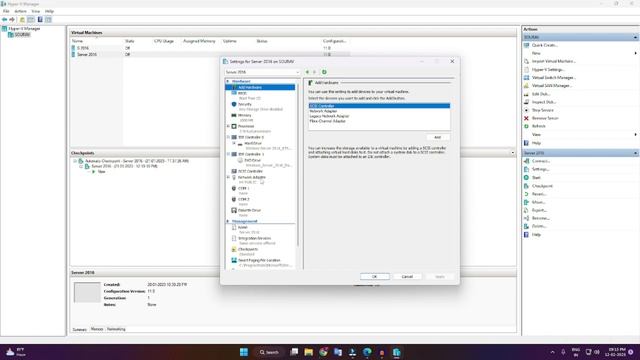
Task: Click the green refresh icon in Settings
Action: click(x=324, y=72)
